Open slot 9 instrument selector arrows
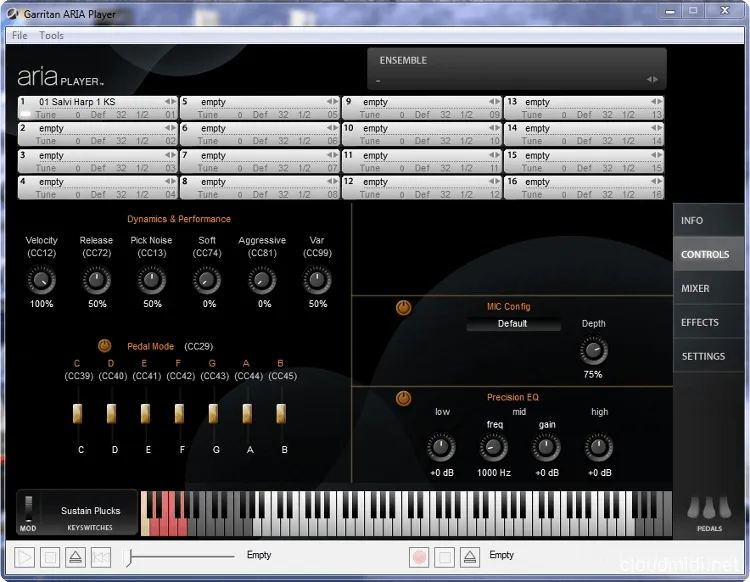Viewport: 750px width, 582px height. (x=495, y=101)
